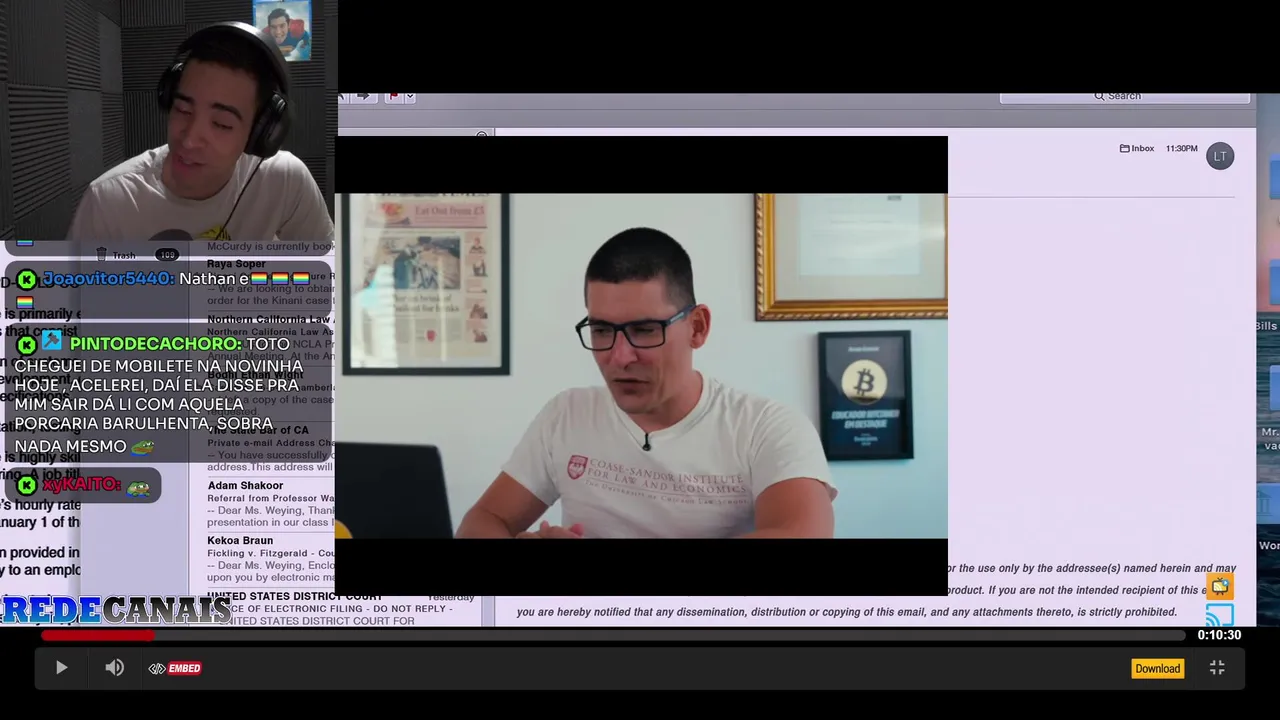
Task: Click the yellow Download button
Action: [x=1157, y=668]
